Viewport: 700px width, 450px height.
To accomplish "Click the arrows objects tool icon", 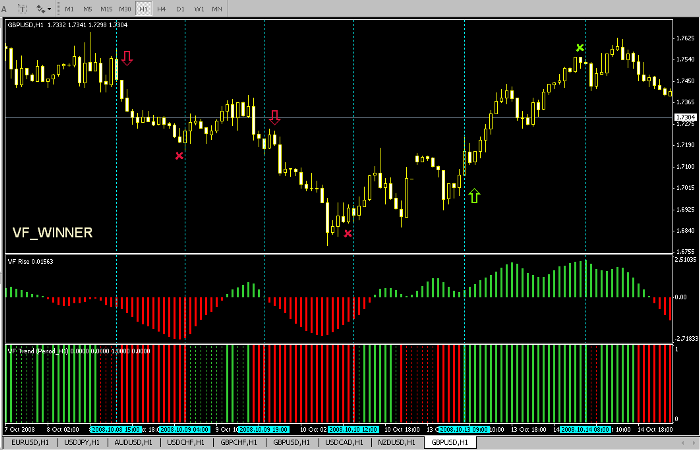I will [x=41, y=8].
